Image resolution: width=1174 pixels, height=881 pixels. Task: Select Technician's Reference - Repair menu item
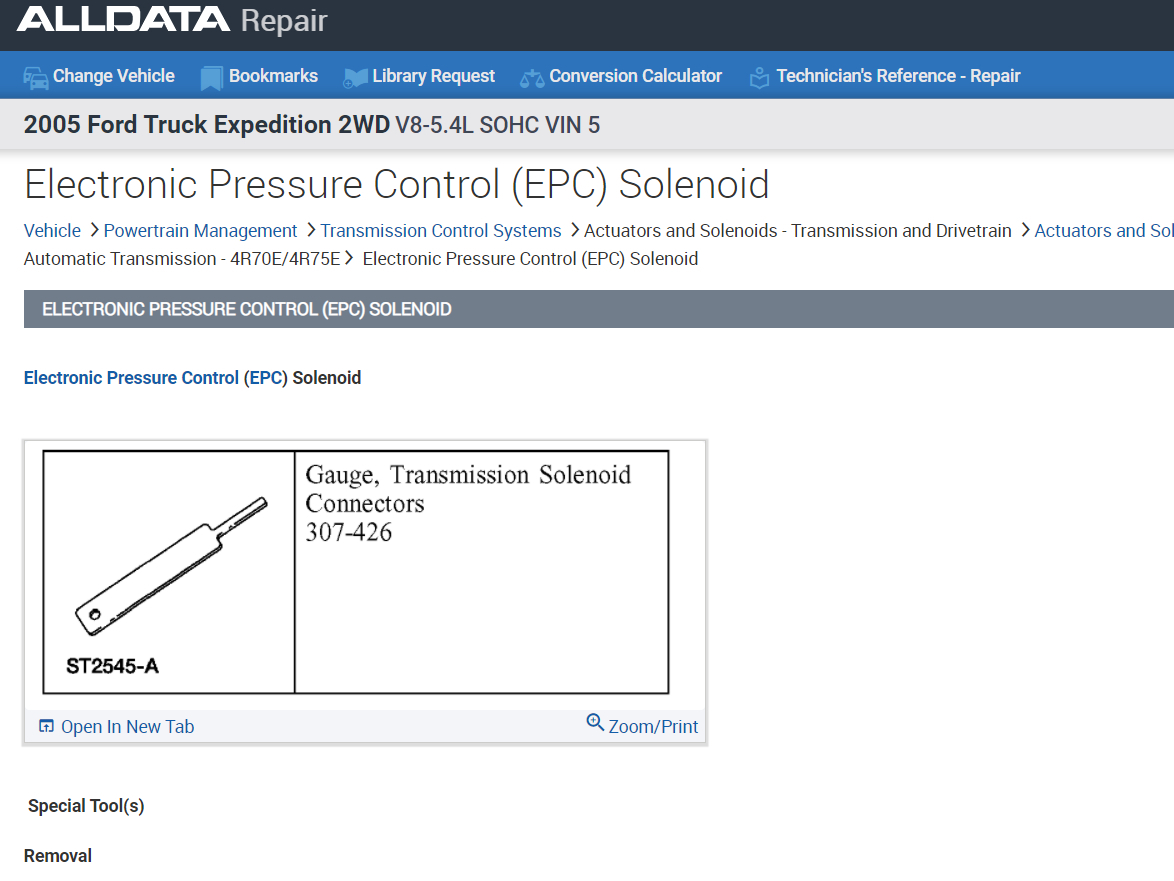click(x=898, y=76)
